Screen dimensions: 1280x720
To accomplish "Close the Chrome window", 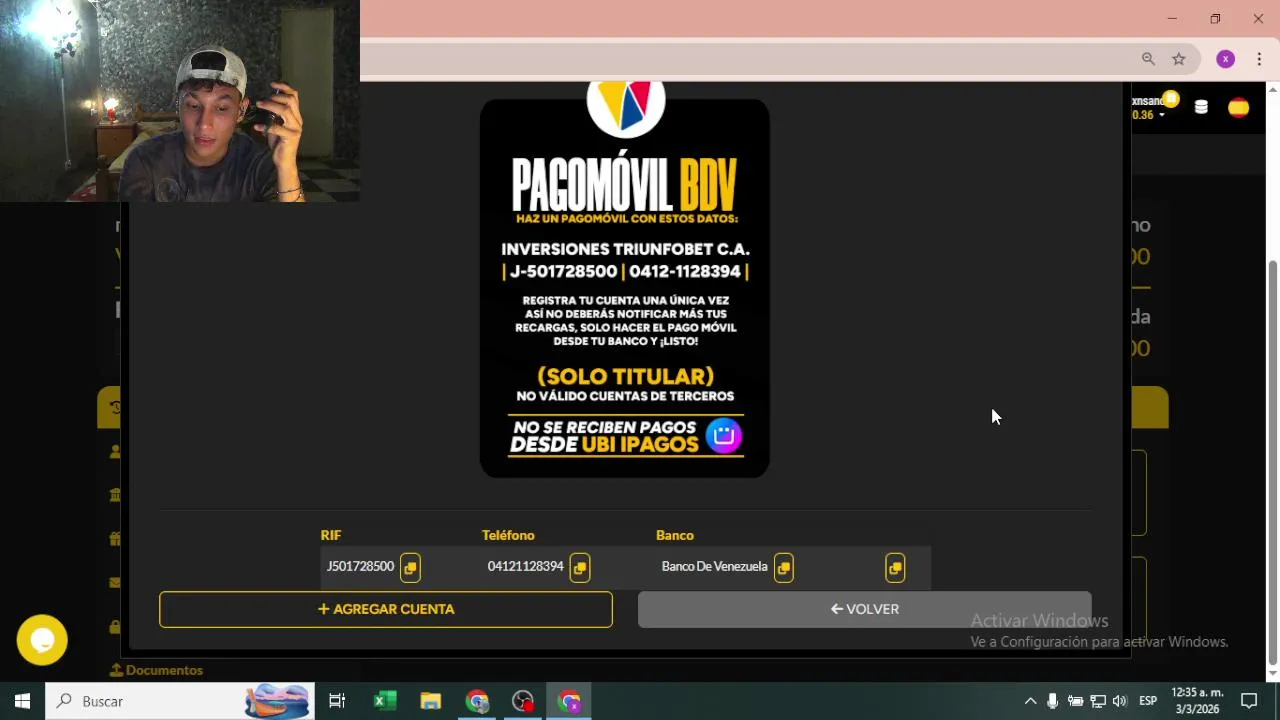I will pyautogui.click(x=1258, y=18).
